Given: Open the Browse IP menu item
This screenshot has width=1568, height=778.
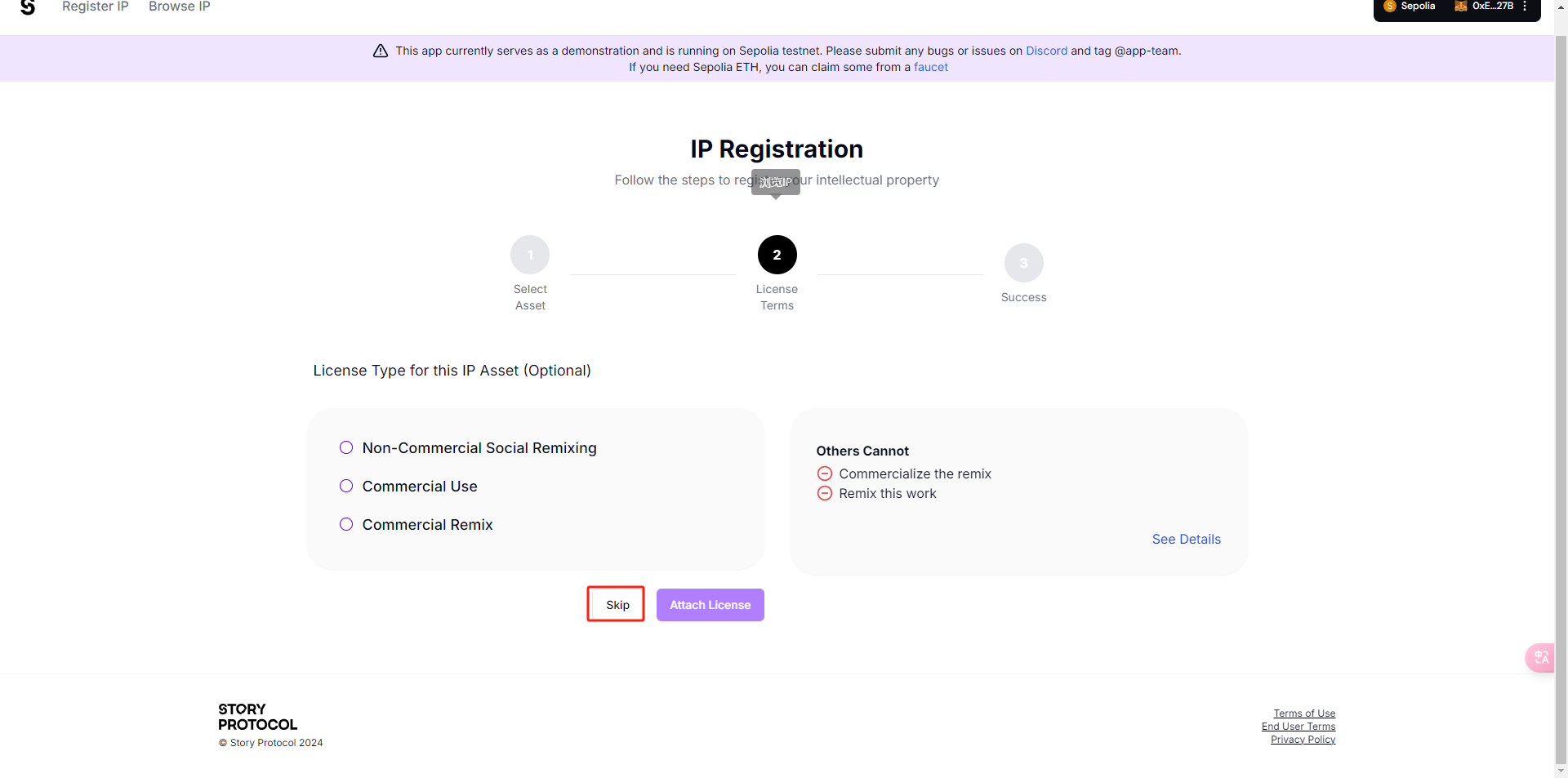Looking at the screenshot, I should (180, 7).
